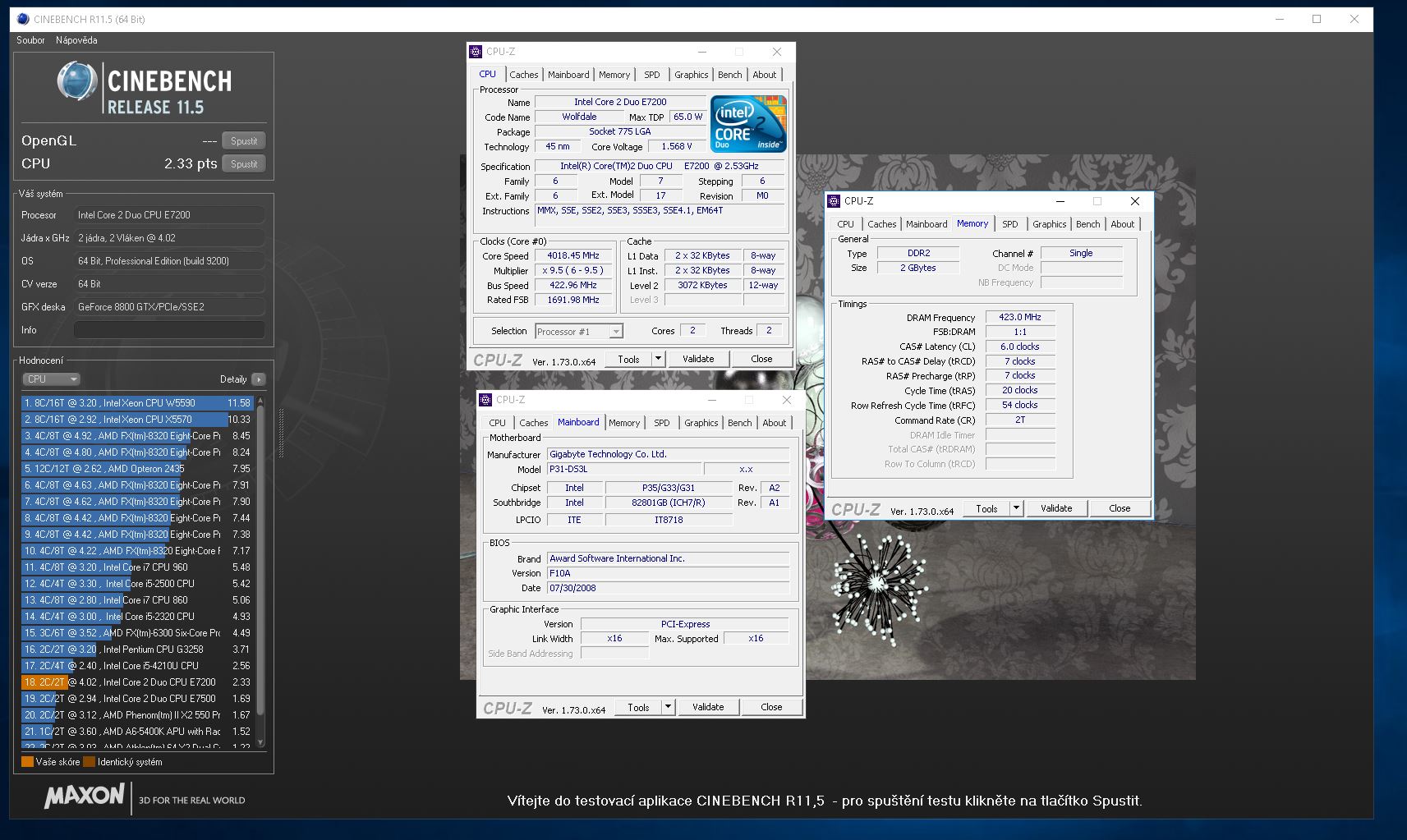The height and width of the screenshot is (840, 1407).
Task: Select ranking row AMD Phenom II X2 550
Action: tap(137, 715)
